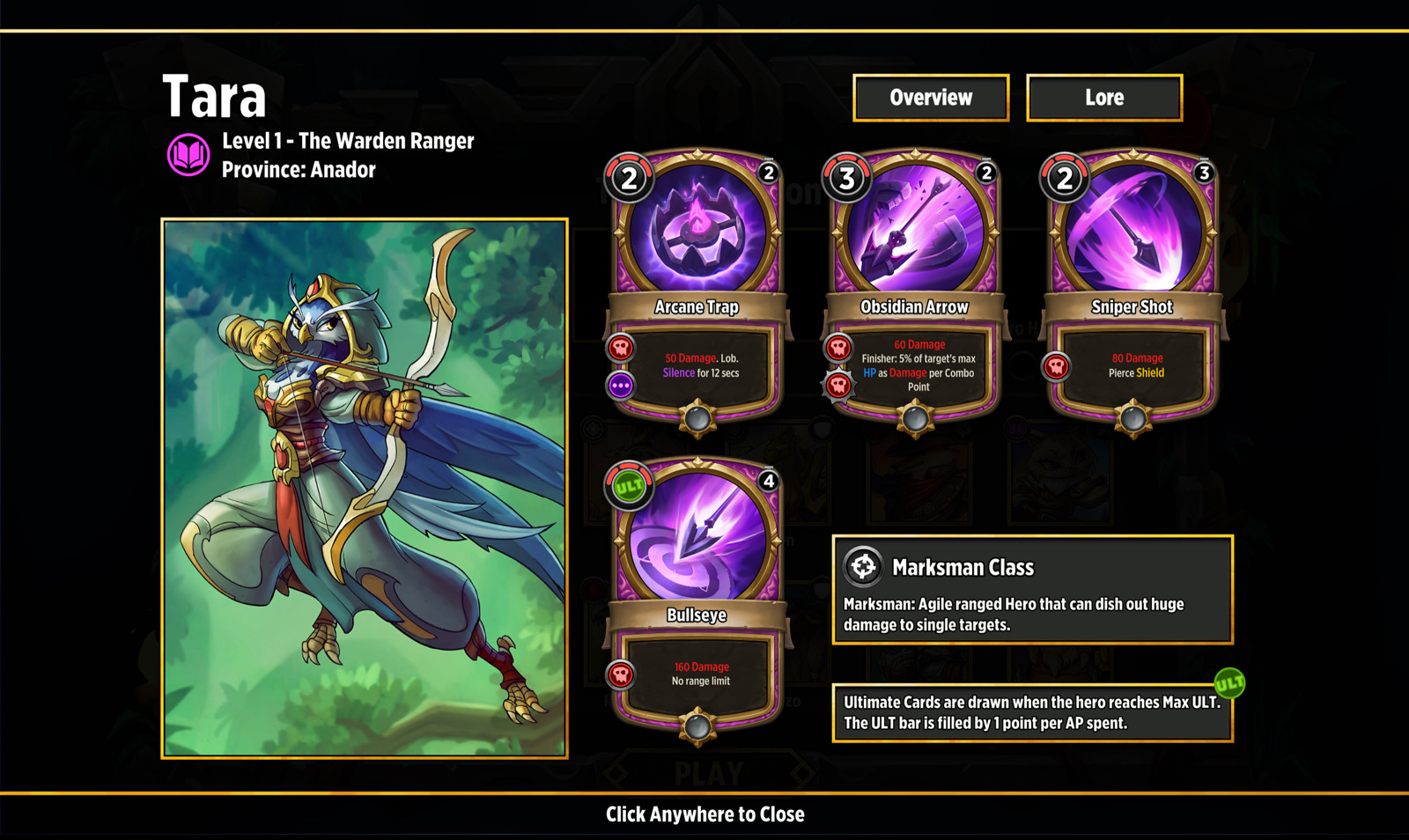Screen dimensions: 1409x840
Task: Click the Marksman Class crosshair icon
Action: (x=863, y=567)
